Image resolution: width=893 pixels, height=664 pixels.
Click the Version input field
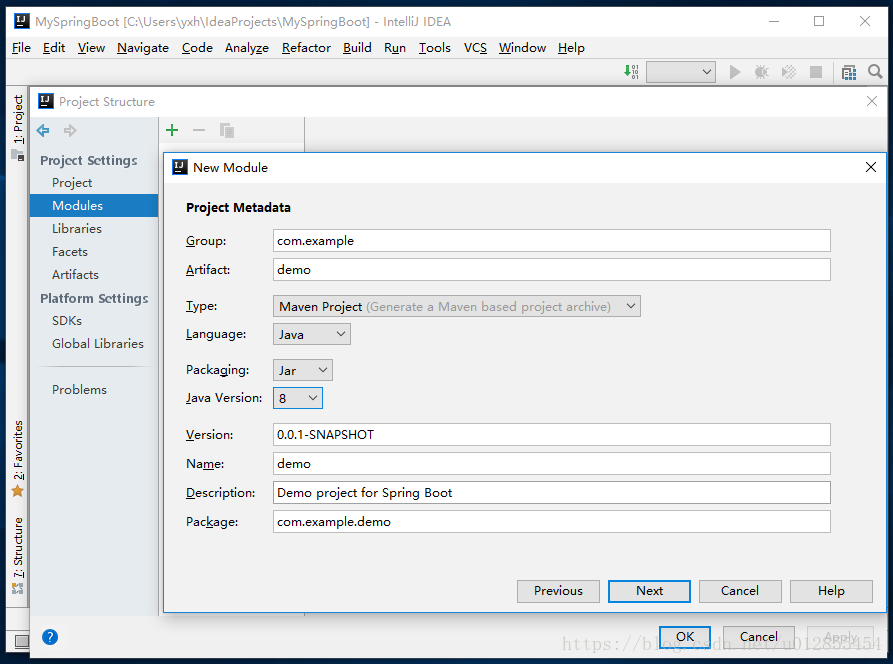[551, 435]
